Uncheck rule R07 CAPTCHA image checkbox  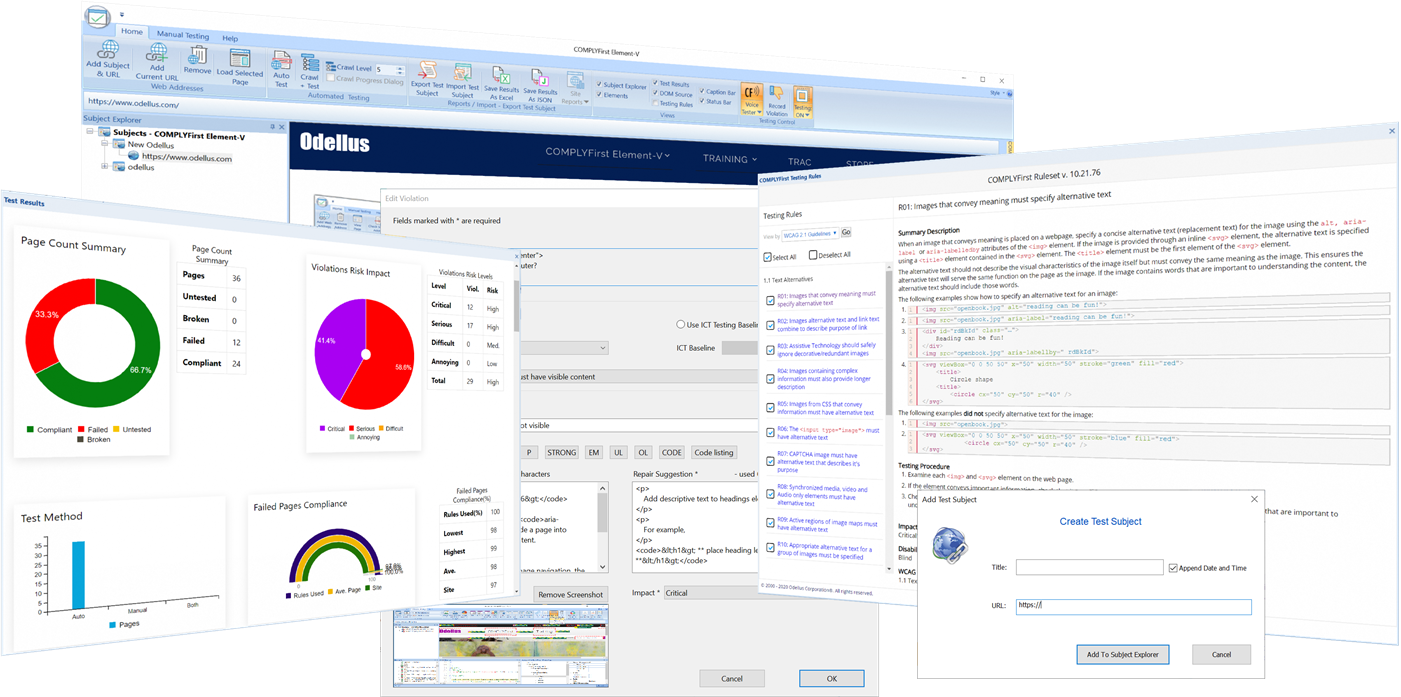(769, 462)
